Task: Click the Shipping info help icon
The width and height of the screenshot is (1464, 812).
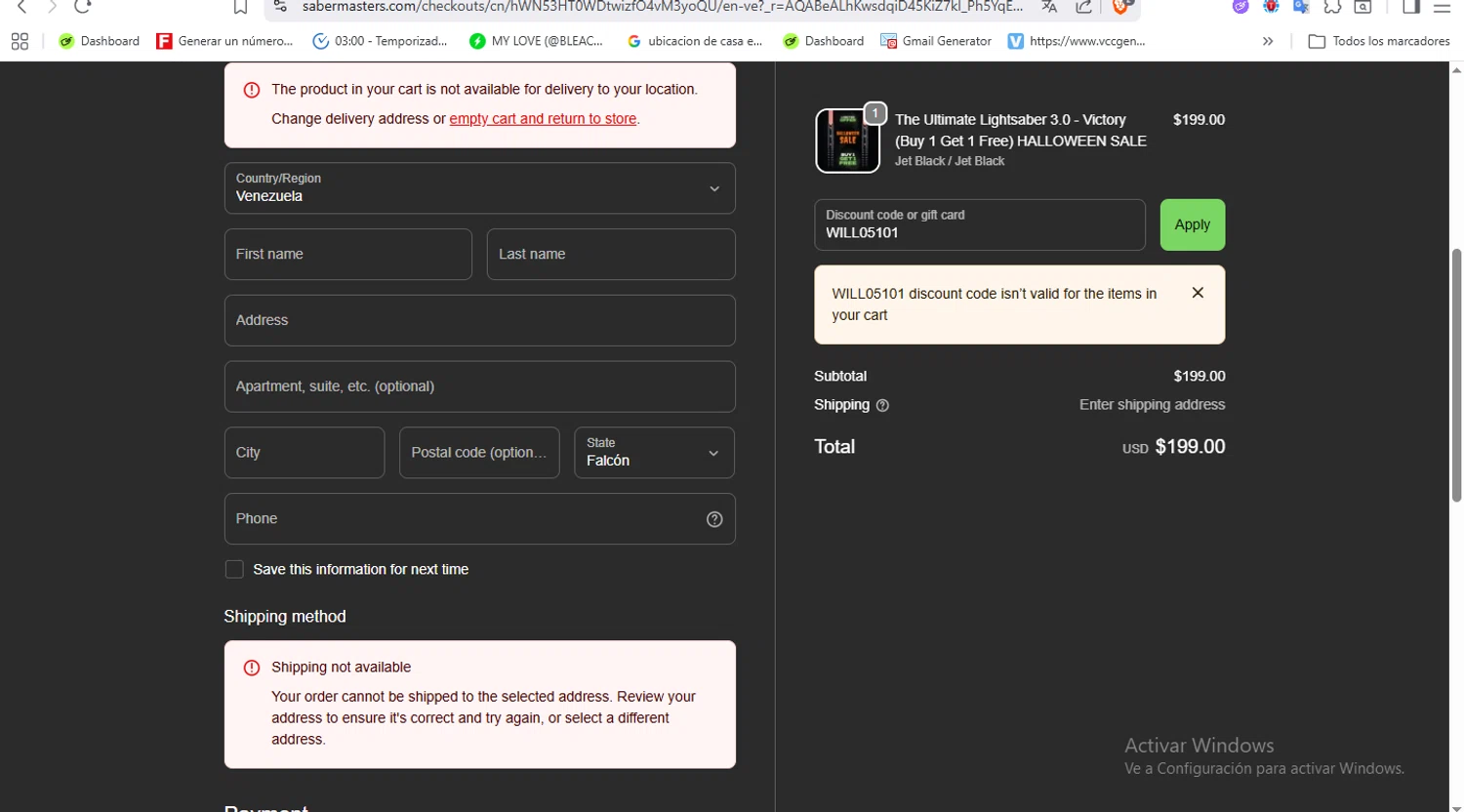Action: click(x=882, y=406)
